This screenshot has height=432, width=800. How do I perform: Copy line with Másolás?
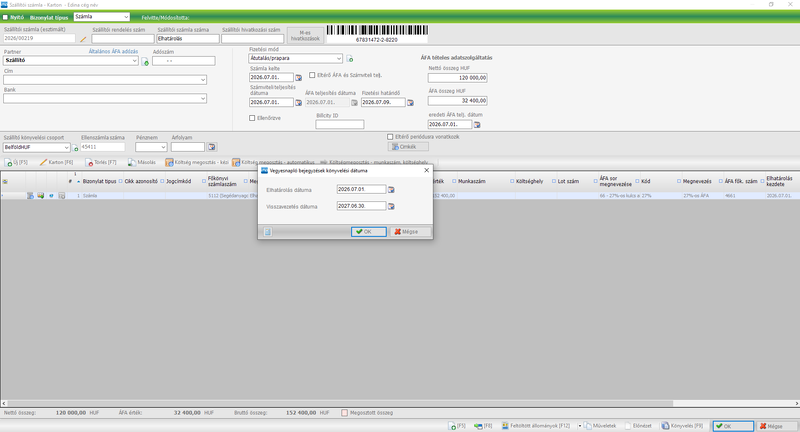[x=142, y=162]
